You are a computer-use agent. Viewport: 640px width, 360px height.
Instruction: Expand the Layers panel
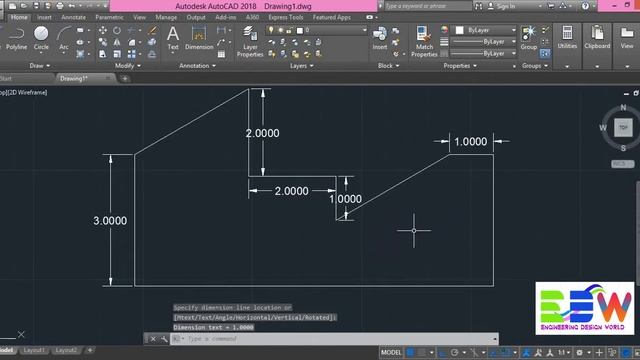pos(302,66)
